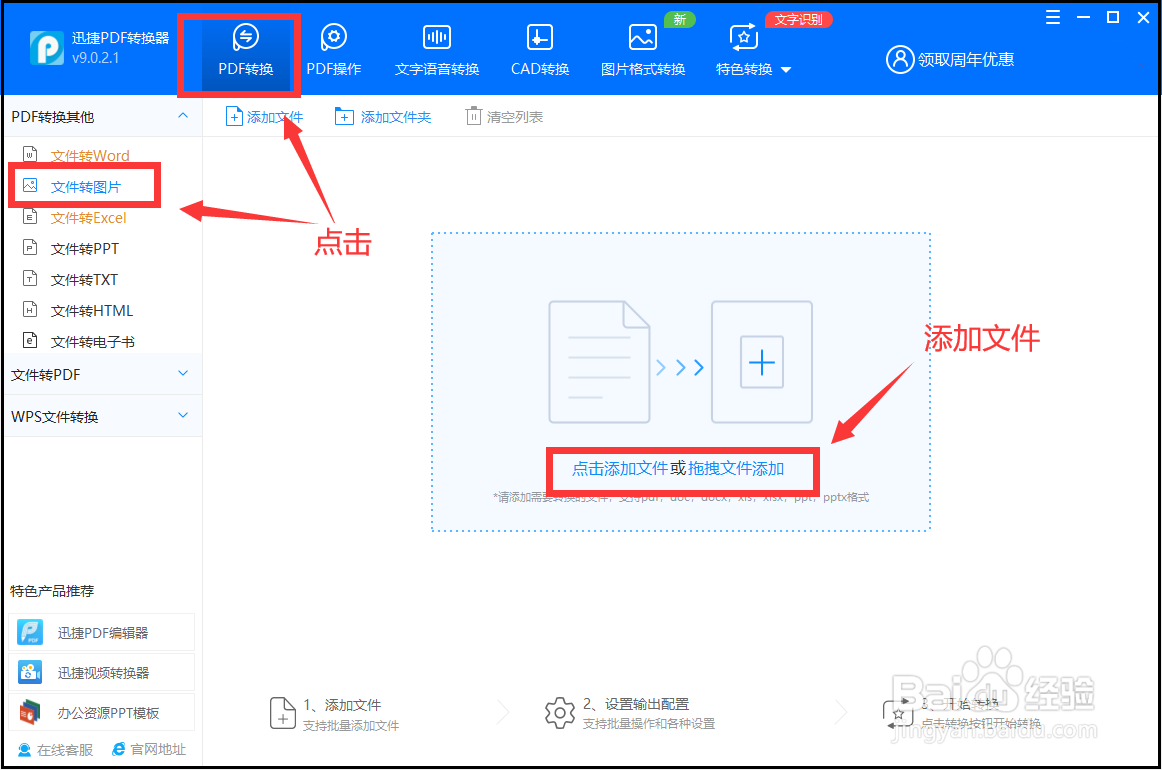Open the 特色转换 tab label
Screen dimensions: 1162x770
tap(744, 69)
